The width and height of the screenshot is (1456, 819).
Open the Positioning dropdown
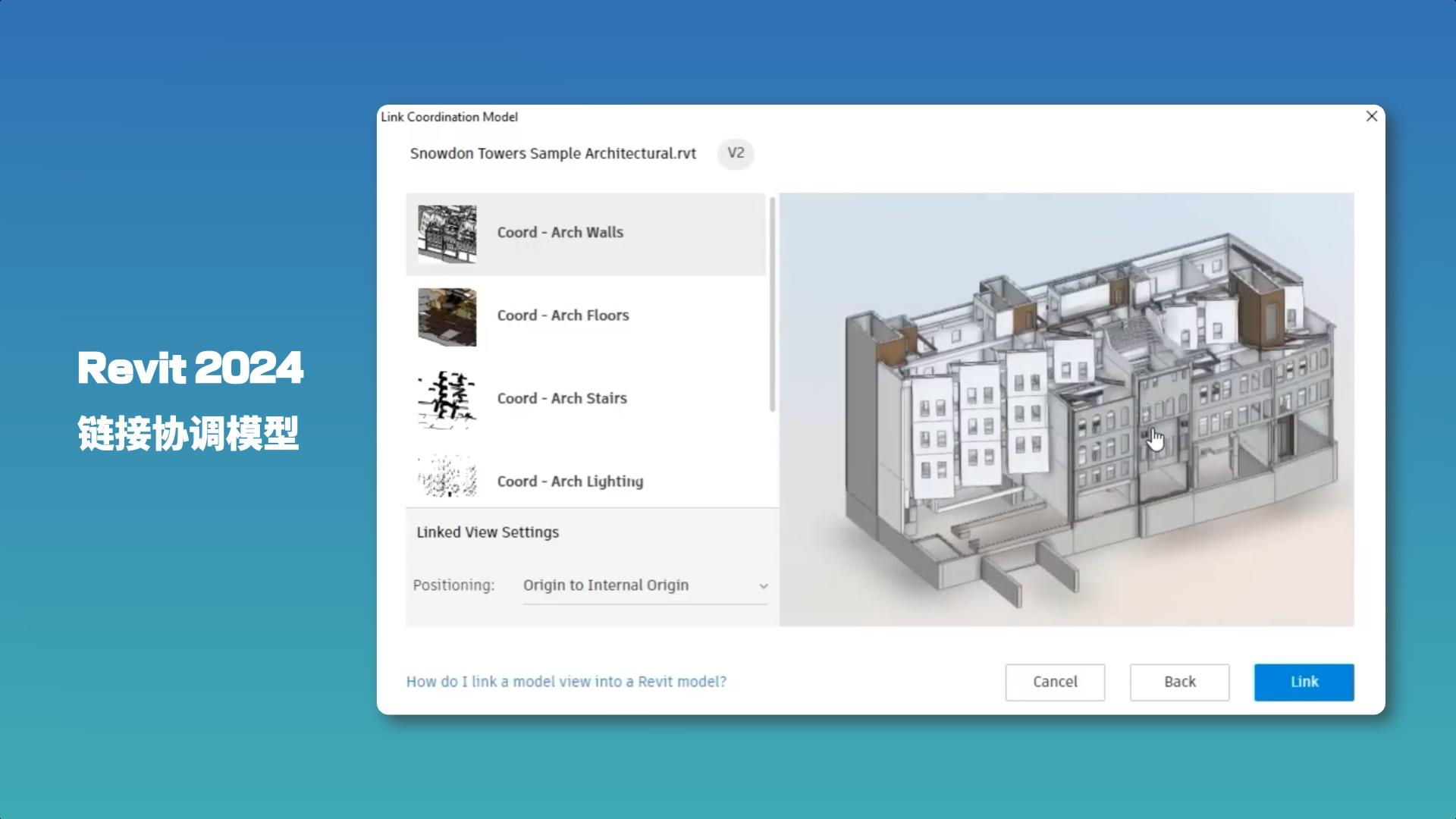tap(645, 585)
